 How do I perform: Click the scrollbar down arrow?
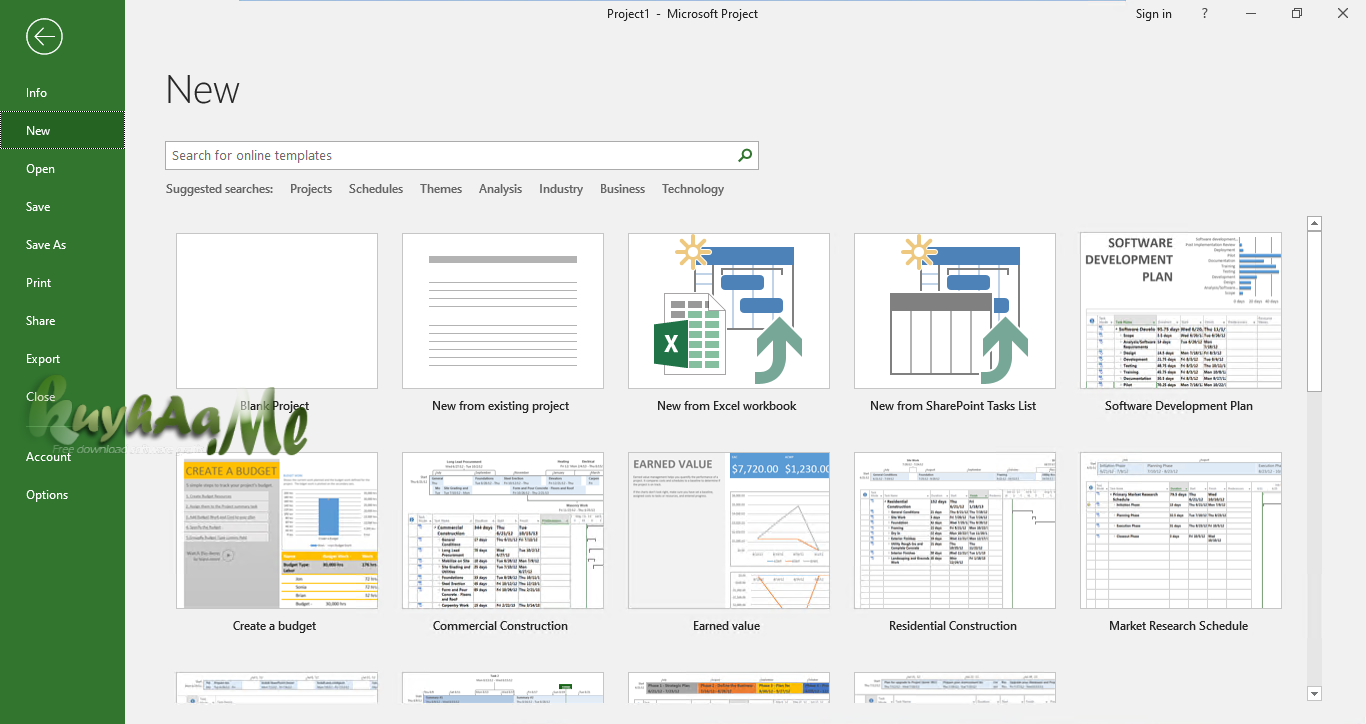[1314, 693]
